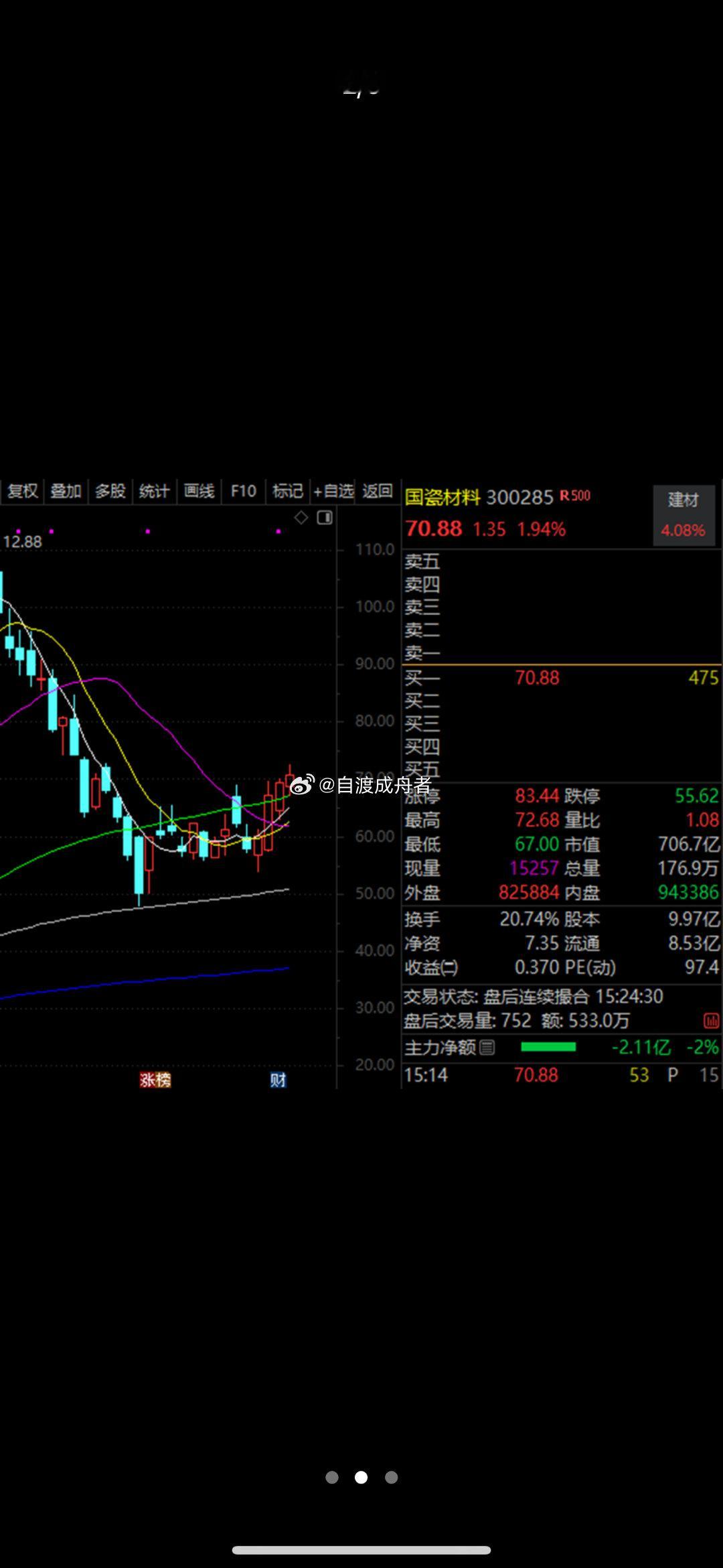Open 多股 multi-stock view
The image size is (723, 1568).
110,491
